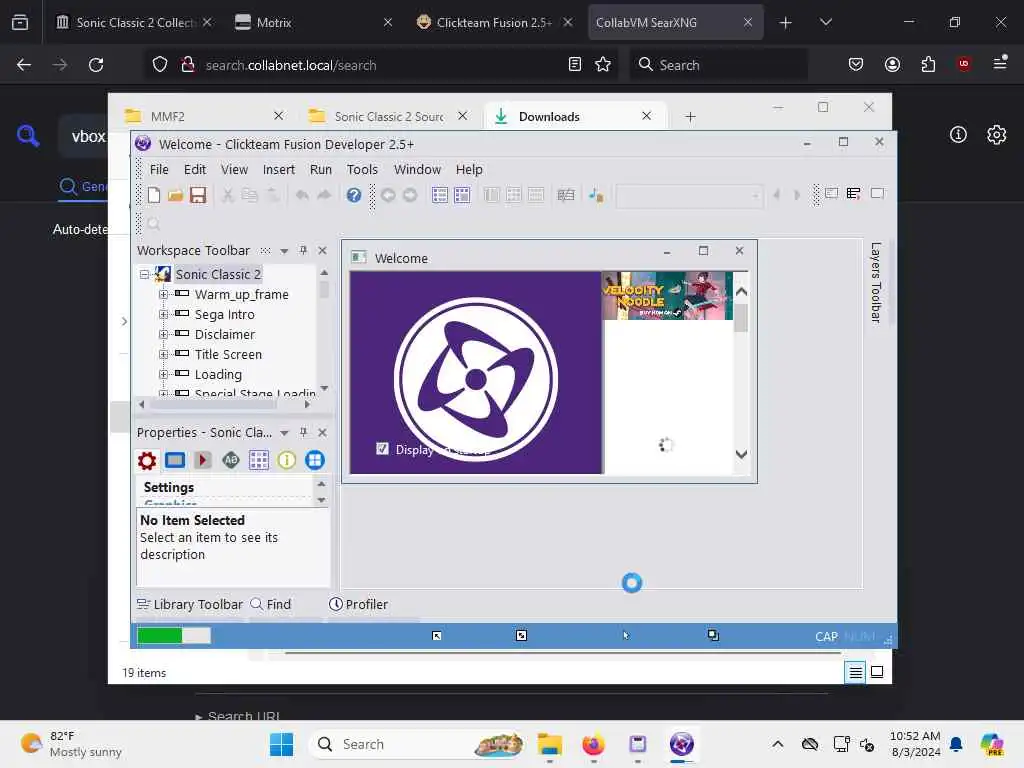Open the Data Elements music note icon
The width and height of the screenshot is (1024, 768).
[596, 195]
